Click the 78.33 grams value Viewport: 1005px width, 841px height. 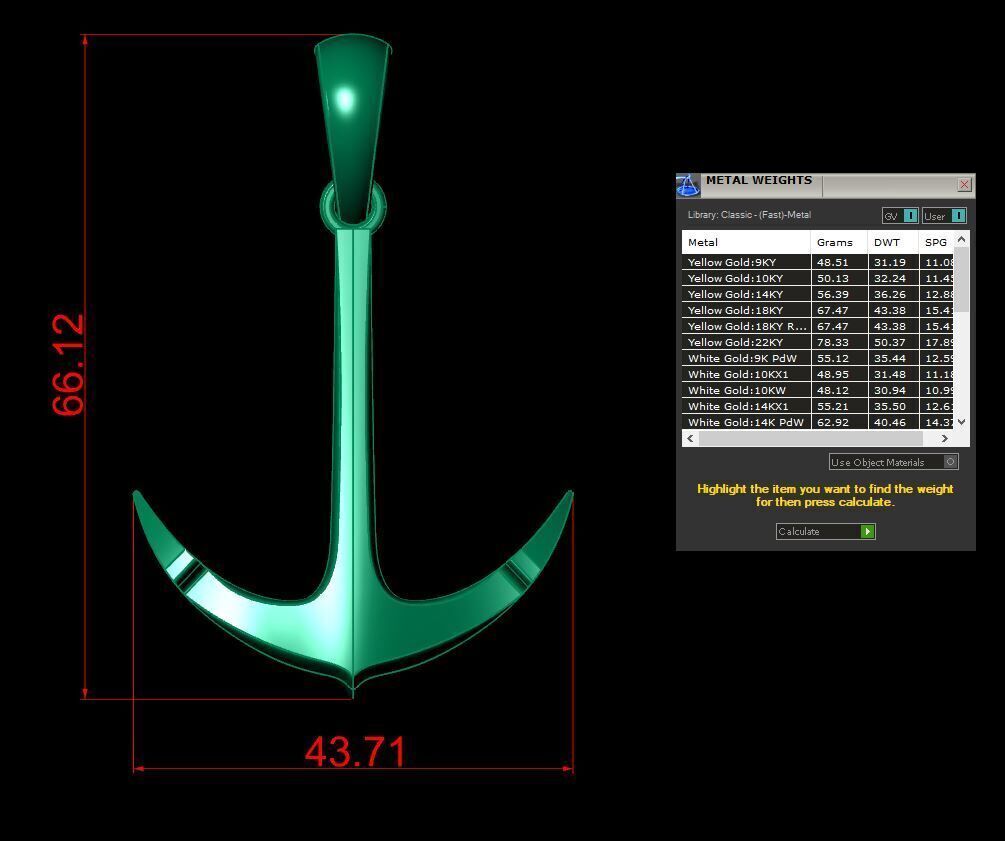833,342
